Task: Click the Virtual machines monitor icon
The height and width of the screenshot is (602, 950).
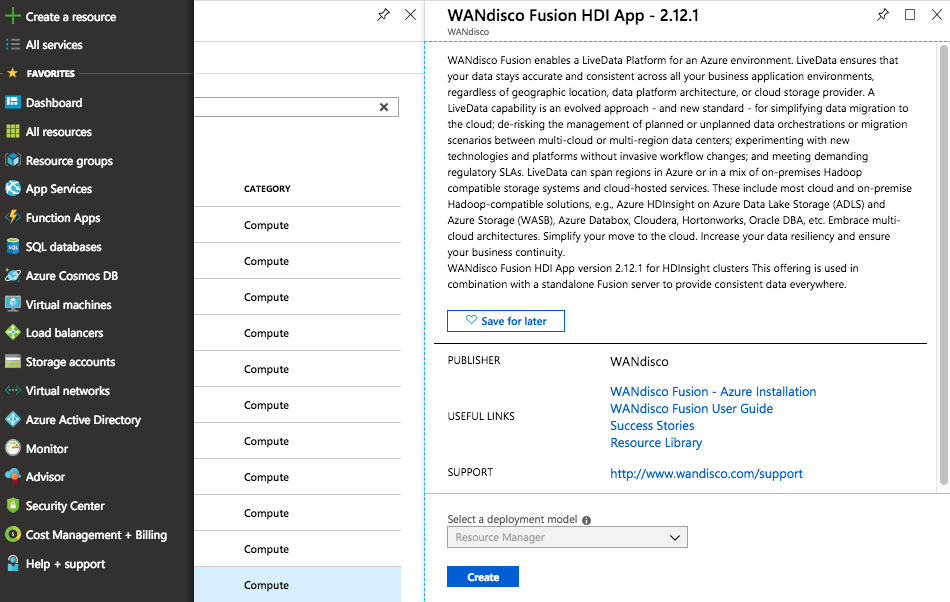Action: click(x=13, y=303)
